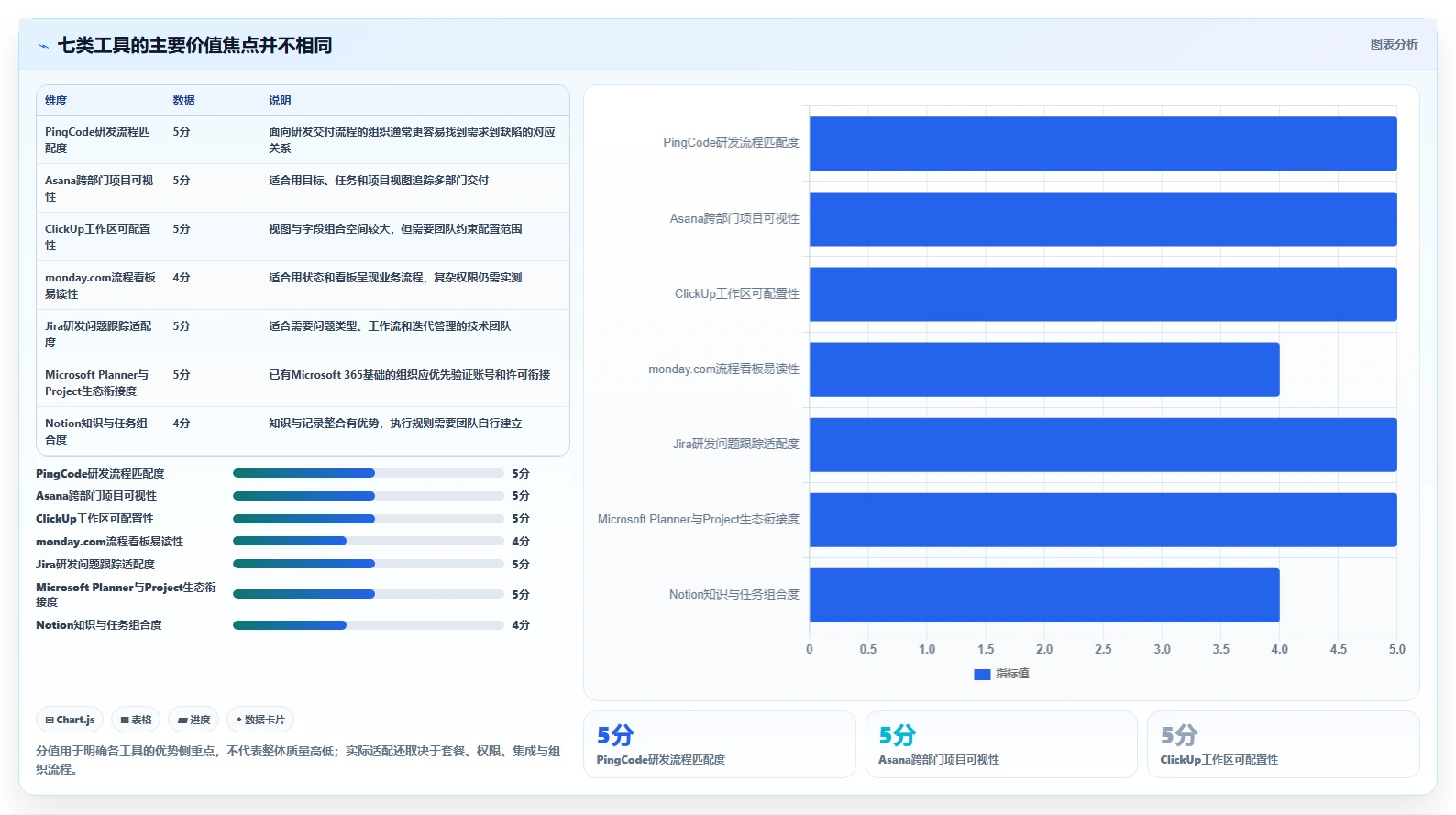Viewport: 1456px width, 815px height.
Task: Click the Microsoft Planner与Project生态衔接度 chart bar
Action: tap(1103, 520)
